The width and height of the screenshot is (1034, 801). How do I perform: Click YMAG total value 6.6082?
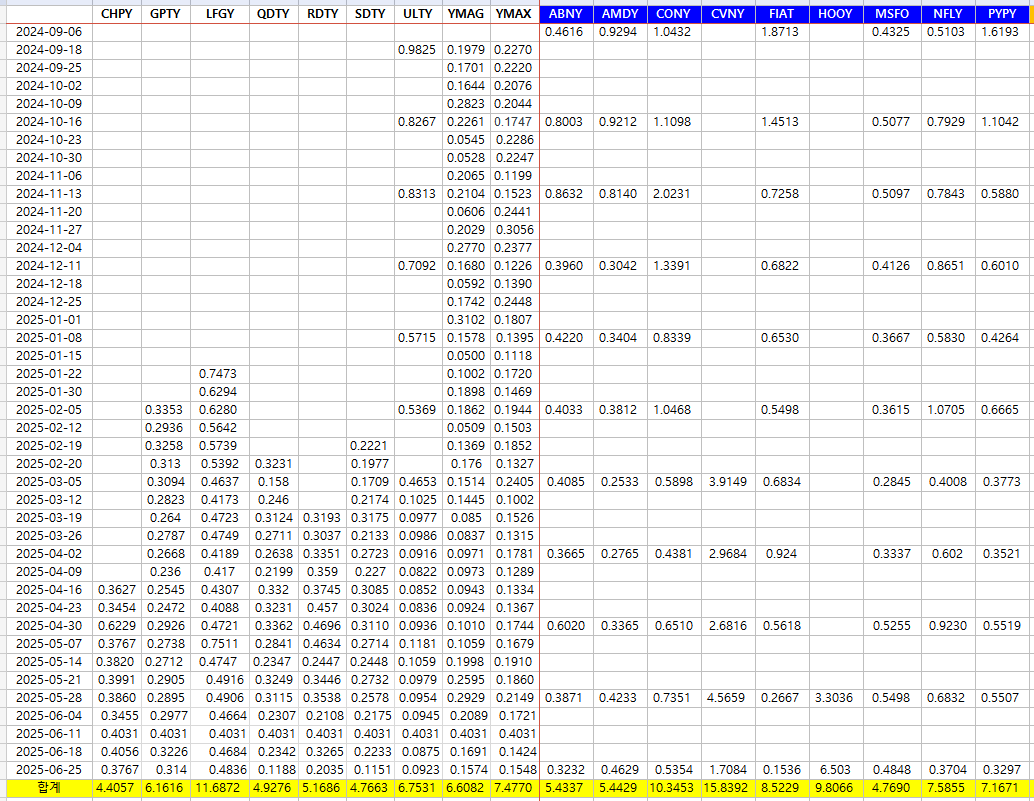point(466,788)
